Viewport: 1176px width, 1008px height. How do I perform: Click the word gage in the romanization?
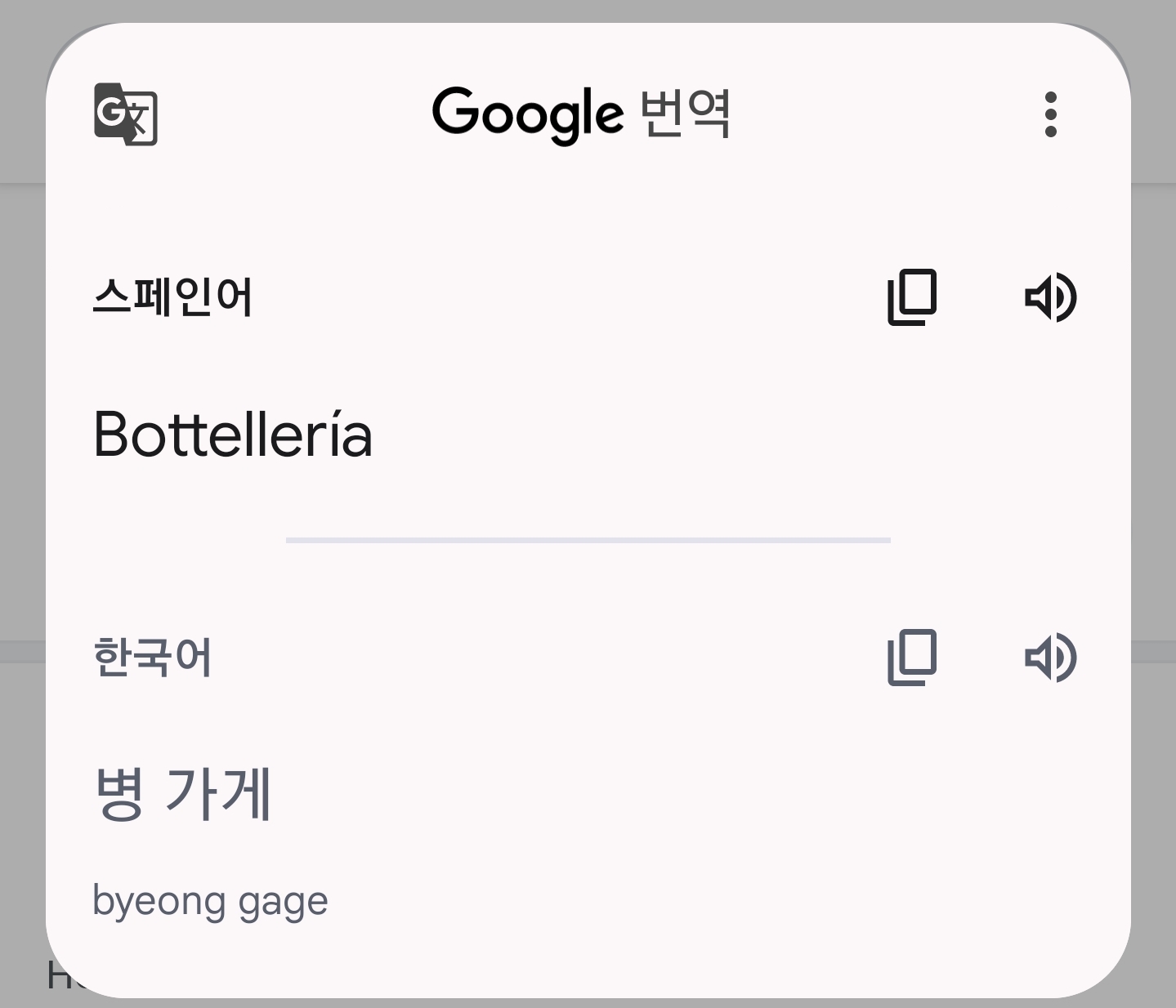click(283, 903)
